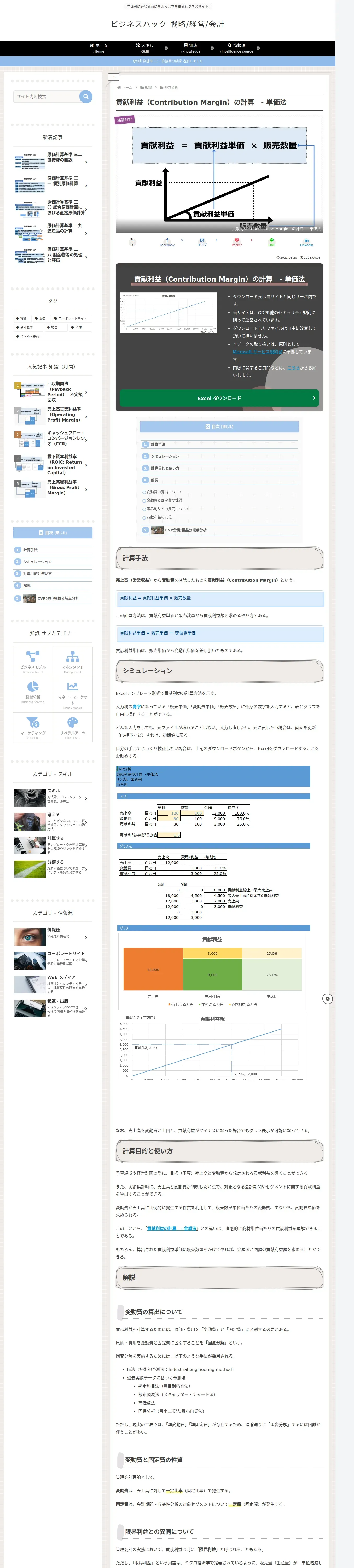Open 計算する category card
The image size is (354, 1568).
pos(53,845)
